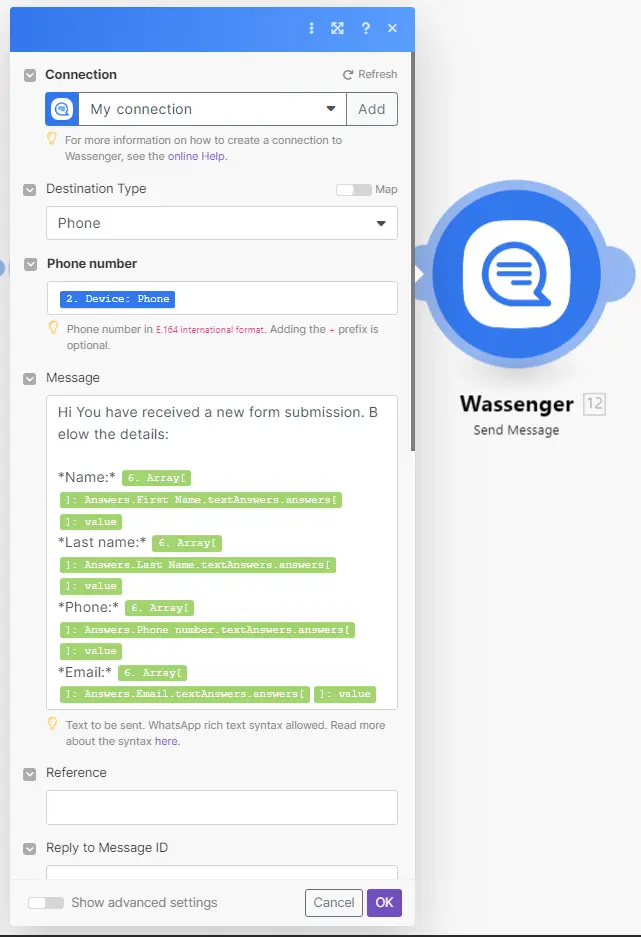Toggle the Reference field collapse checkbox
The height and width of the screenshot is (937, 641).
click(x=30, y=773)
